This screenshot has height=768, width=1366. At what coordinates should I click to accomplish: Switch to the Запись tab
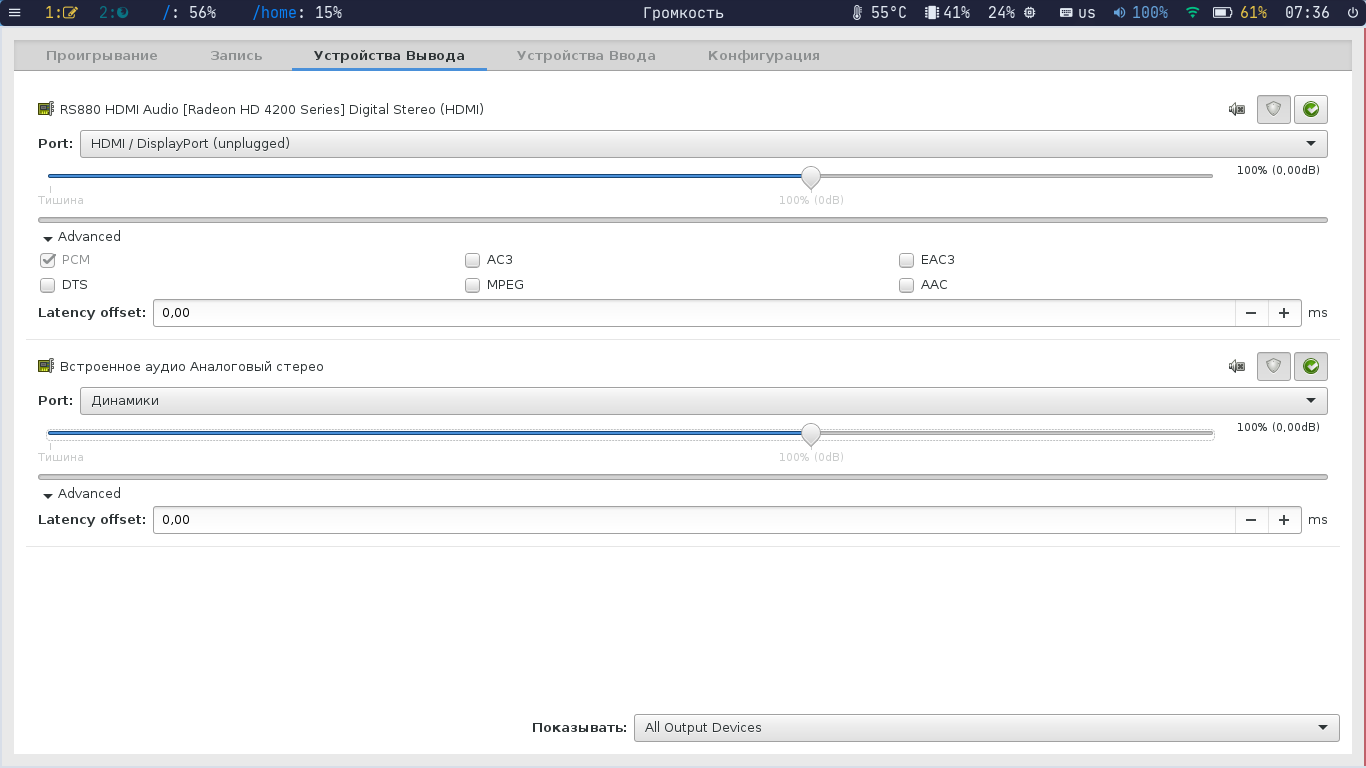(236, 56)
